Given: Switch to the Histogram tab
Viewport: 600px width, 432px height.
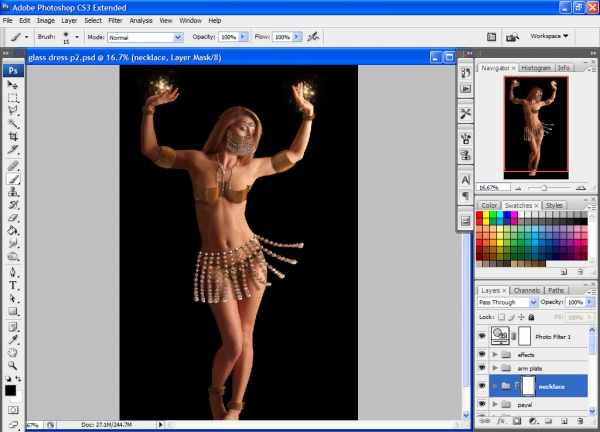Looking at the screenshot, I should [536, 68].
